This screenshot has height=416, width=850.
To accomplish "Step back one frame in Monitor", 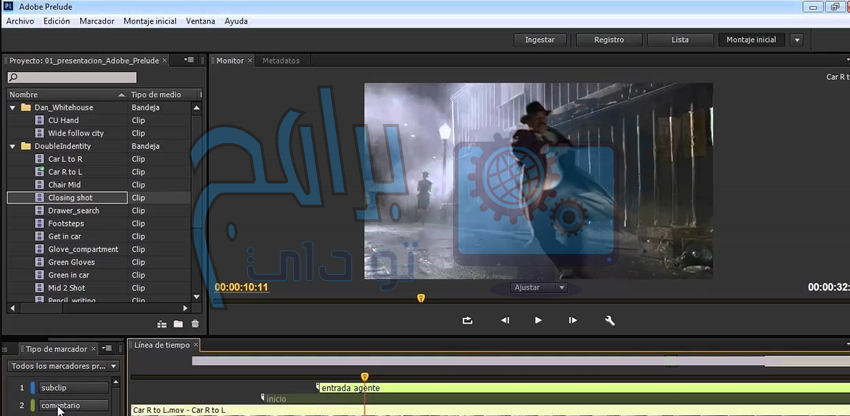I will [x=505, y=321].
